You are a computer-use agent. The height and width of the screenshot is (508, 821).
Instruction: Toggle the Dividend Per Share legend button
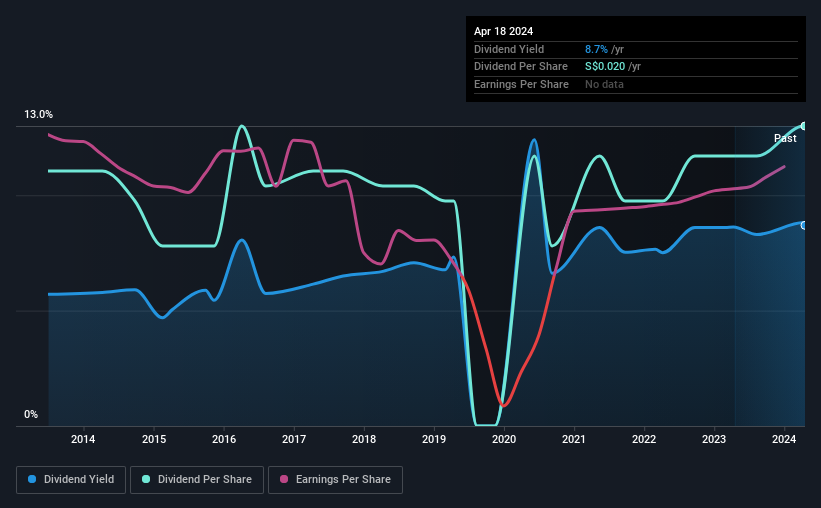click(197, 480)
